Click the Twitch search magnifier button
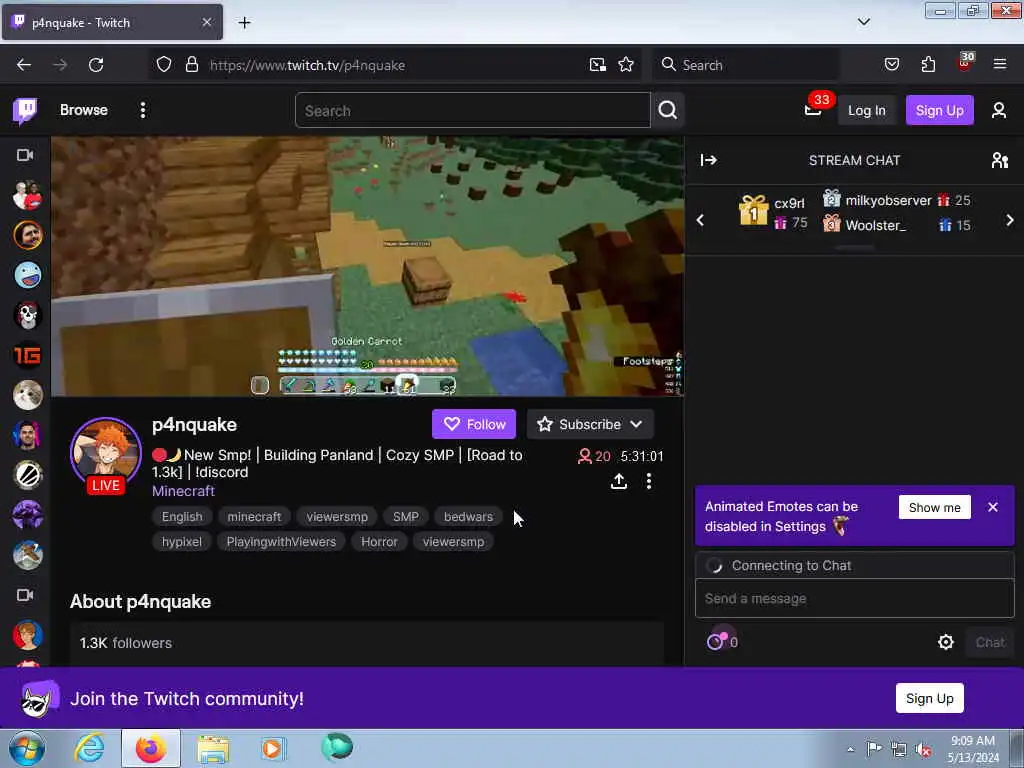 [x=667, y=110]
